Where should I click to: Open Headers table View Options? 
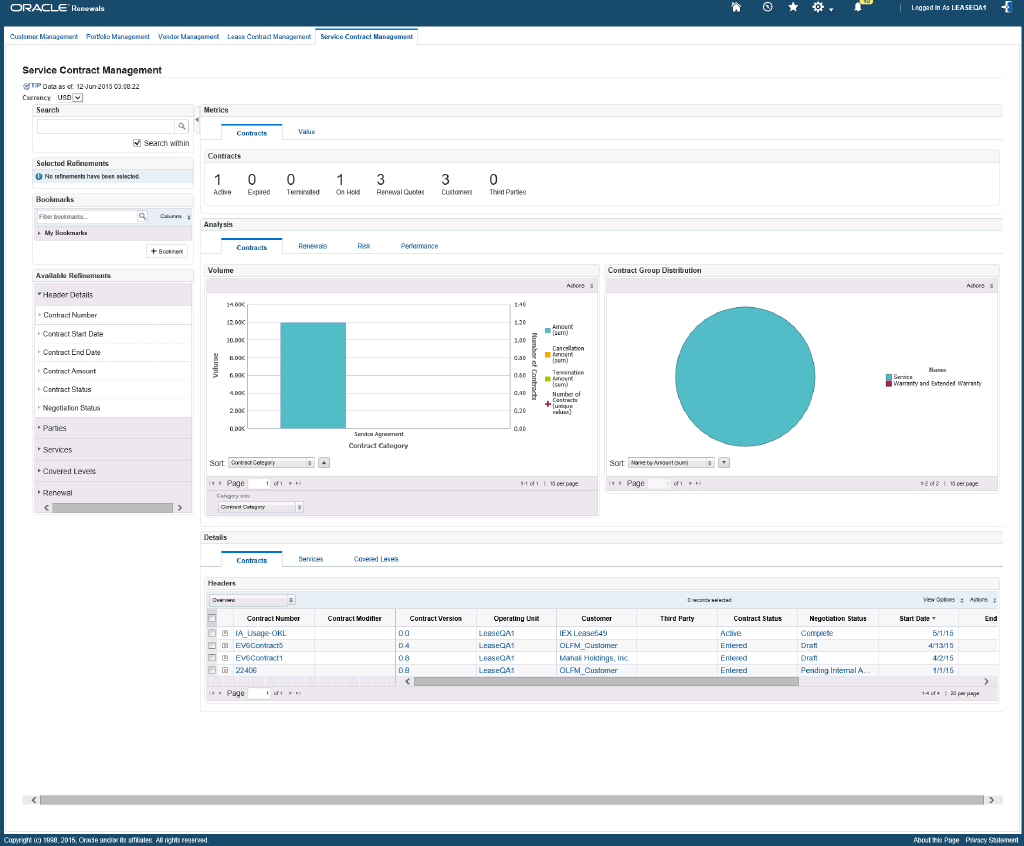click(942, 600)
